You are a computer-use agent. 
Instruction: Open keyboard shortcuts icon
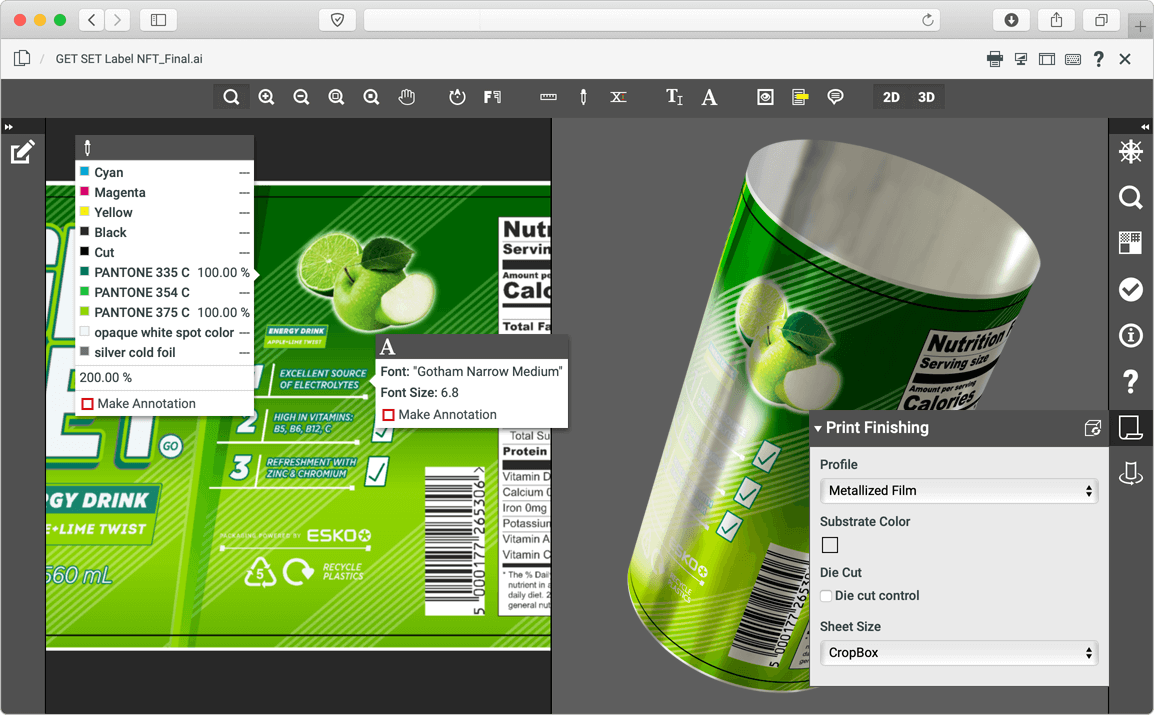1073,60
